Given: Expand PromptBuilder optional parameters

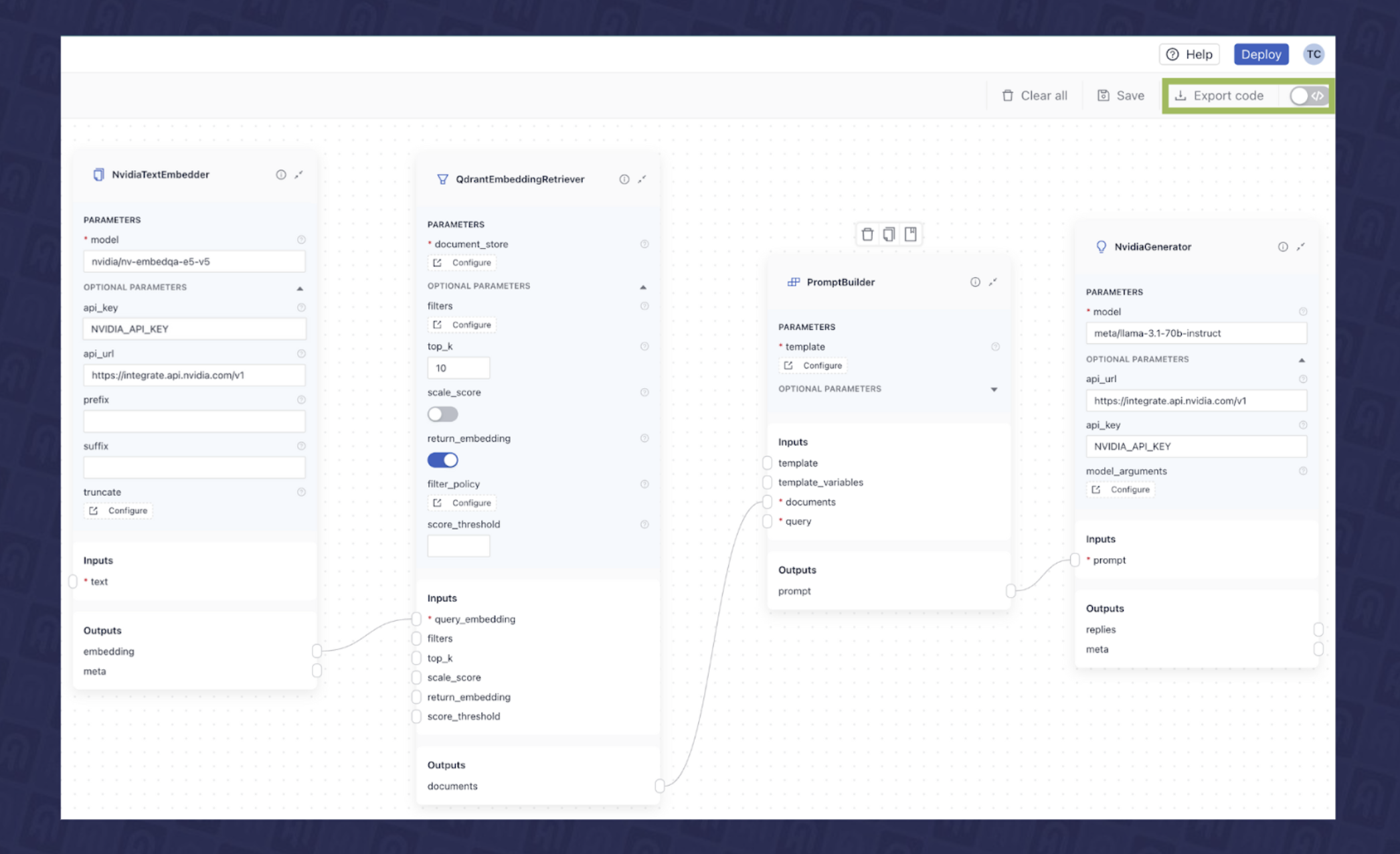Looking at the screenshot, I should click(994, 390).
